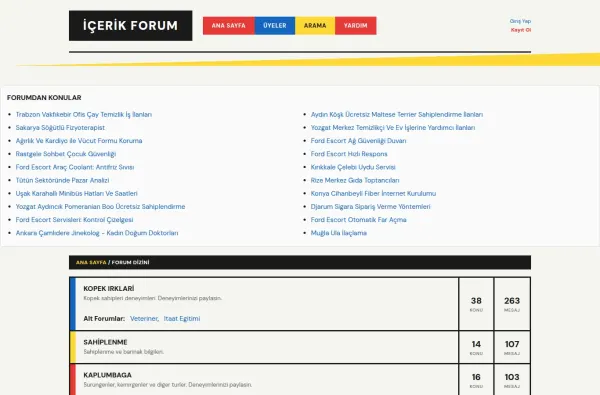Click the Kayıt Ol link
Screen dimensions: 600x395
point(521,30)
